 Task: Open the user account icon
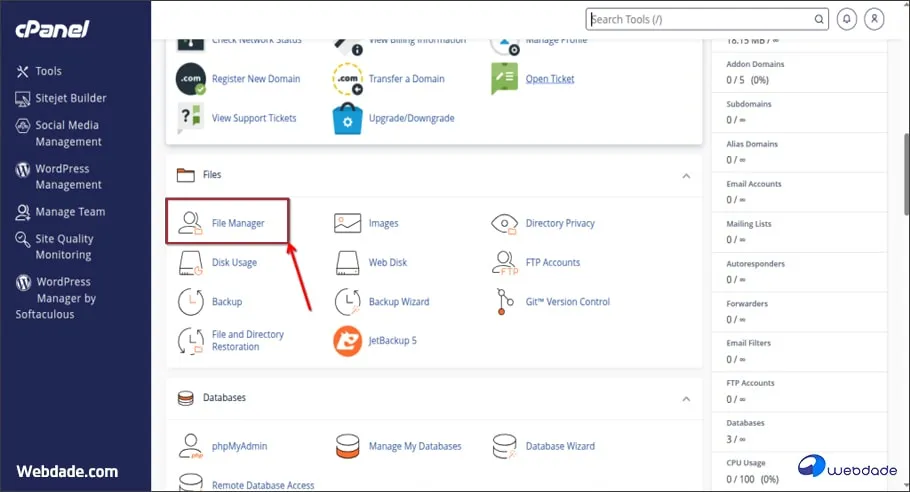(875, 19)
